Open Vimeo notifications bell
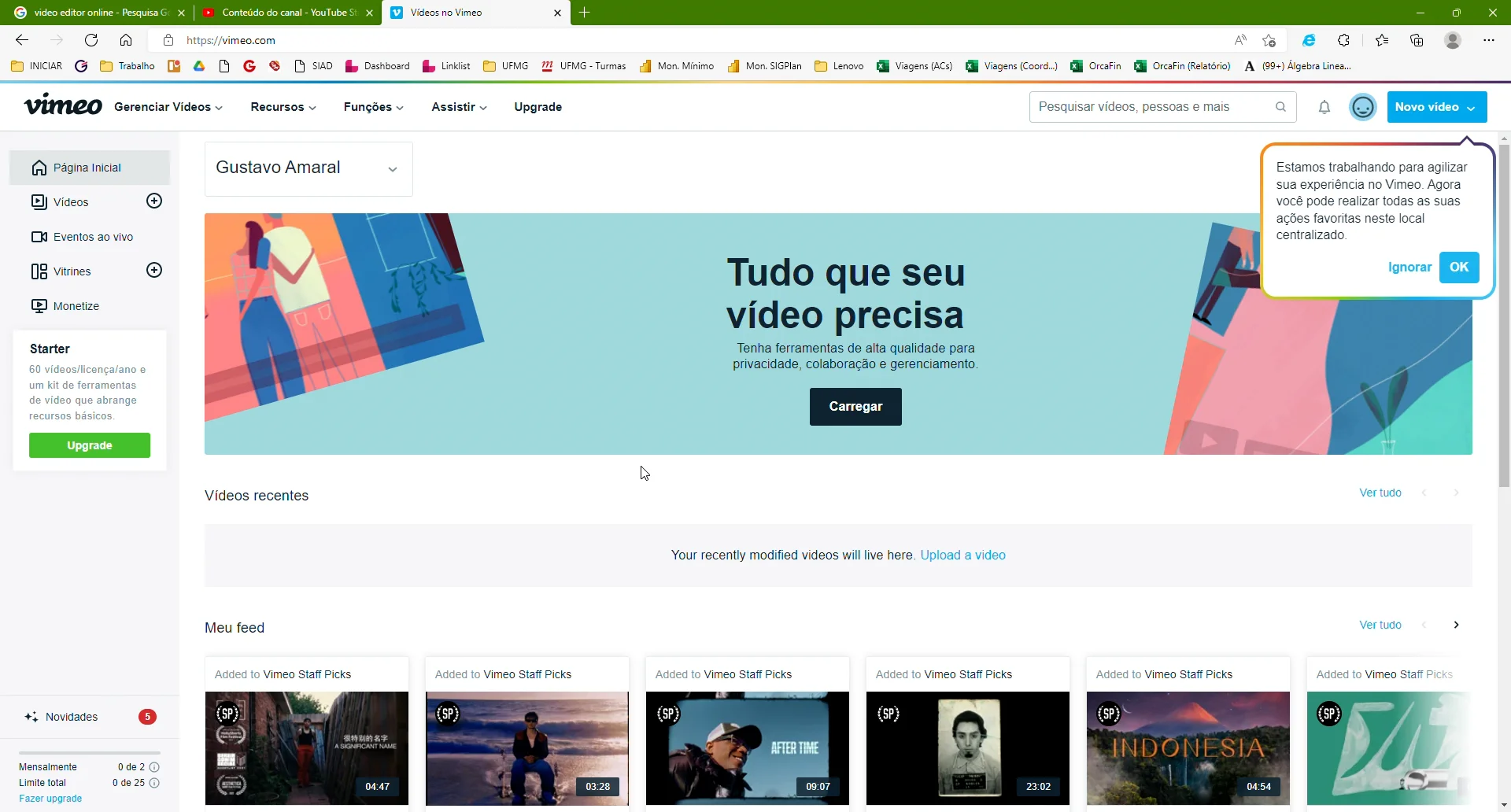 (1324, 107)
